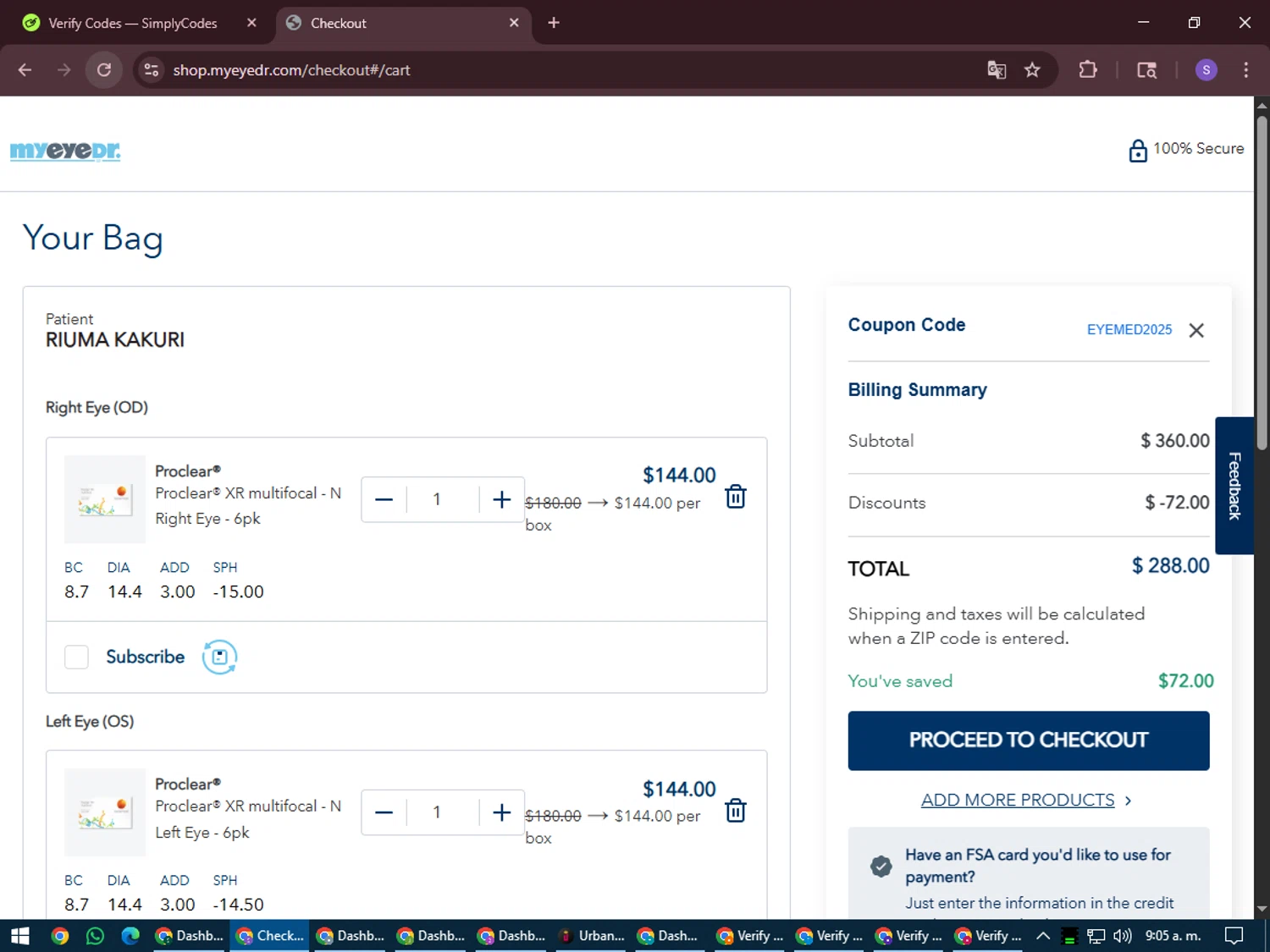The height and width of the screenshot is (952, 1270).
Task: Increase Left Eye box quantity
Action: (501, 812)
